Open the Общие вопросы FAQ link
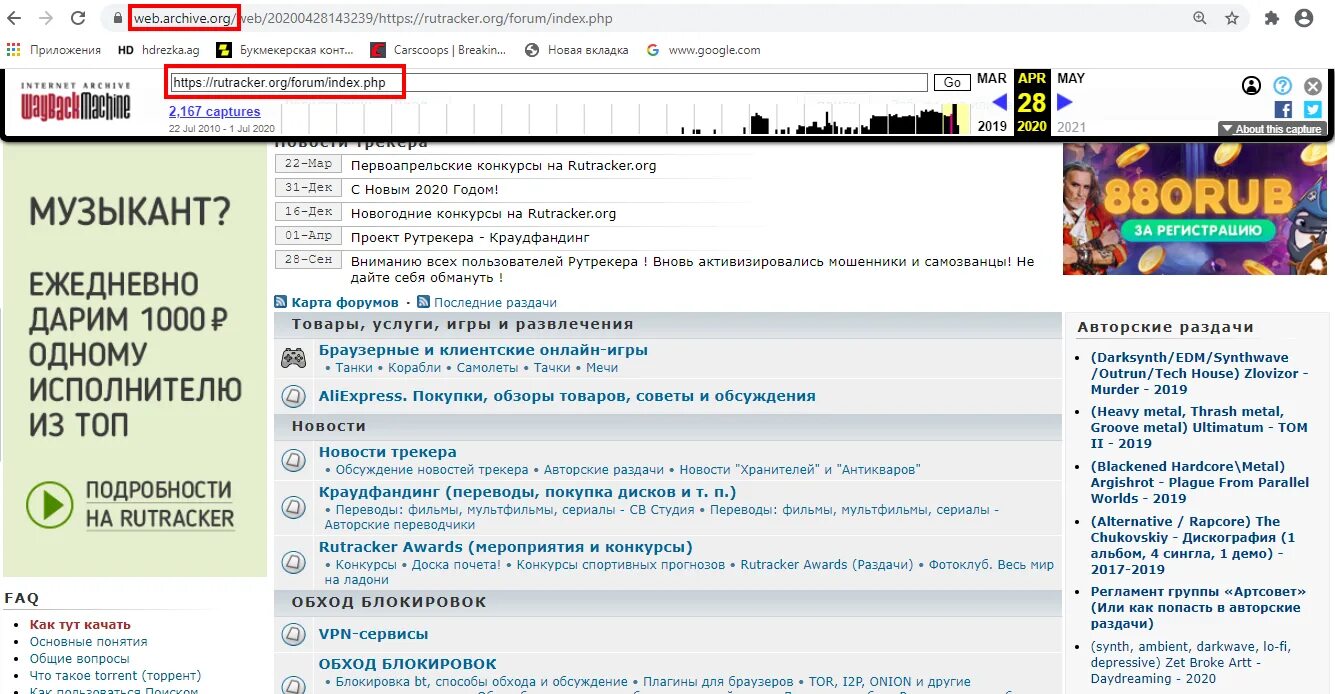 point(79,659)
